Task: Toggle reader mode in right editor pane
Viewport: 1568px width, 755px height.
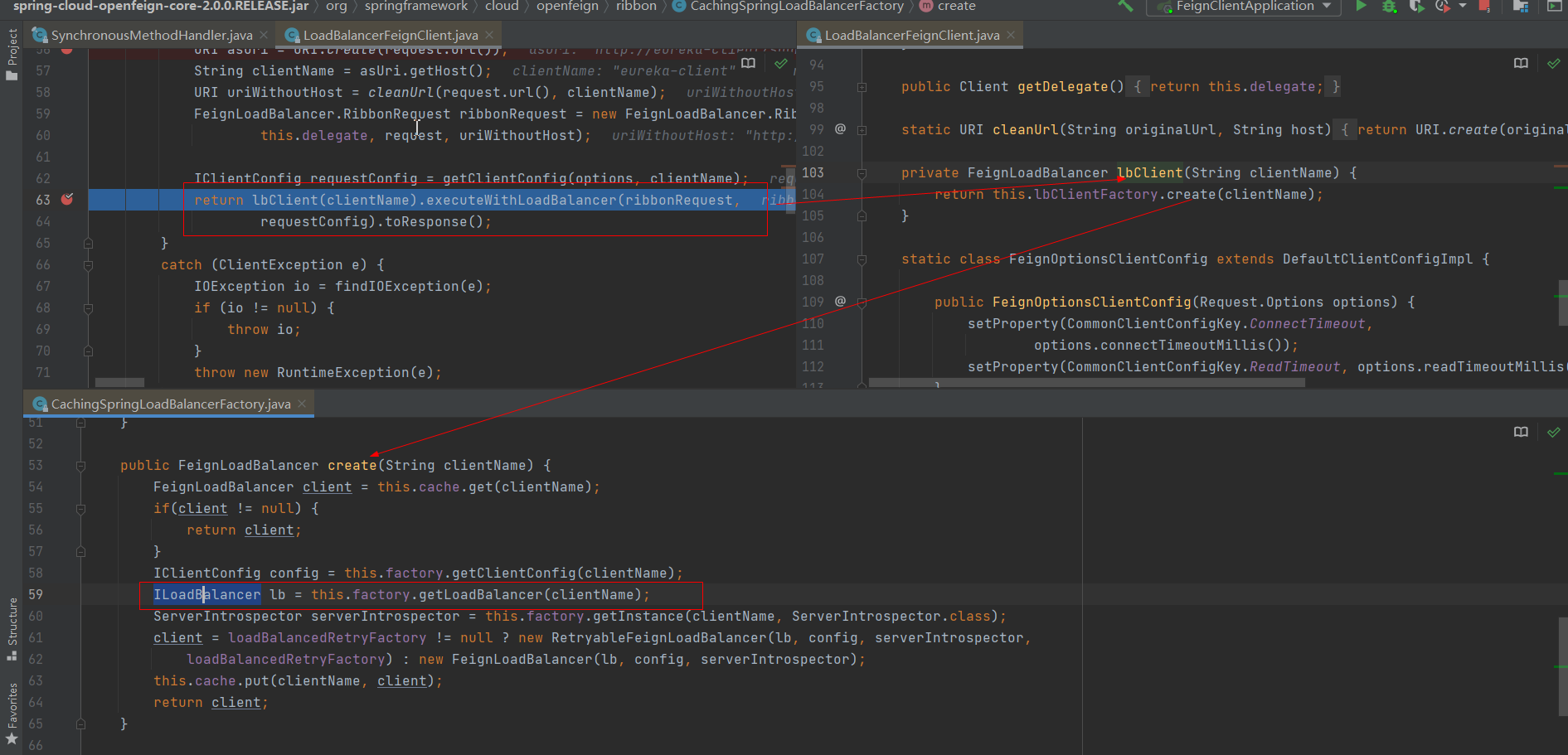Action: pos(1521,64)
